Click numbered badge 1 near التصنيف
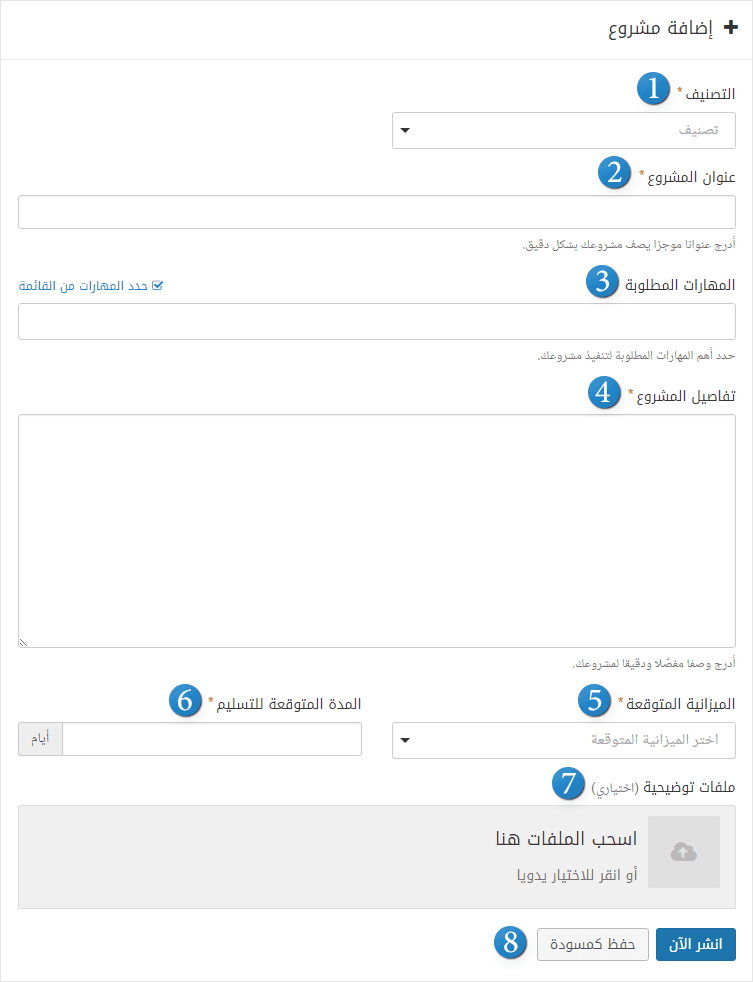Viewport: 753px width, 982px height. point(653,88)
